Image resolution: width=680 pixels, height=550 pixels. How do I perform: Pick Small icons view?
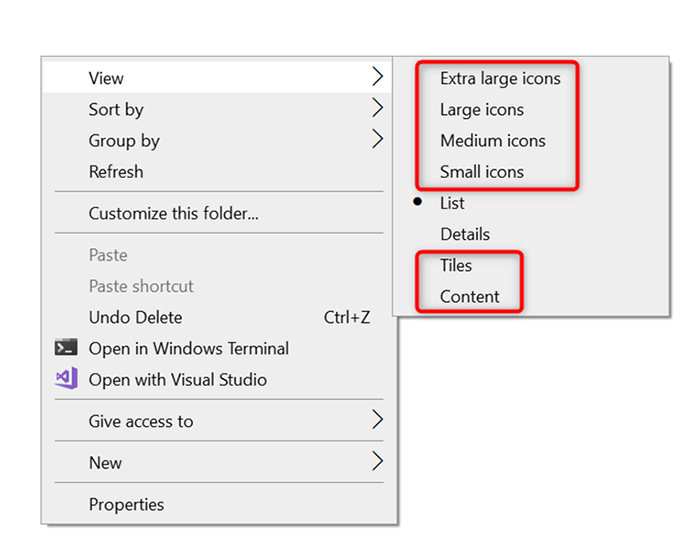tap(482, 172)
